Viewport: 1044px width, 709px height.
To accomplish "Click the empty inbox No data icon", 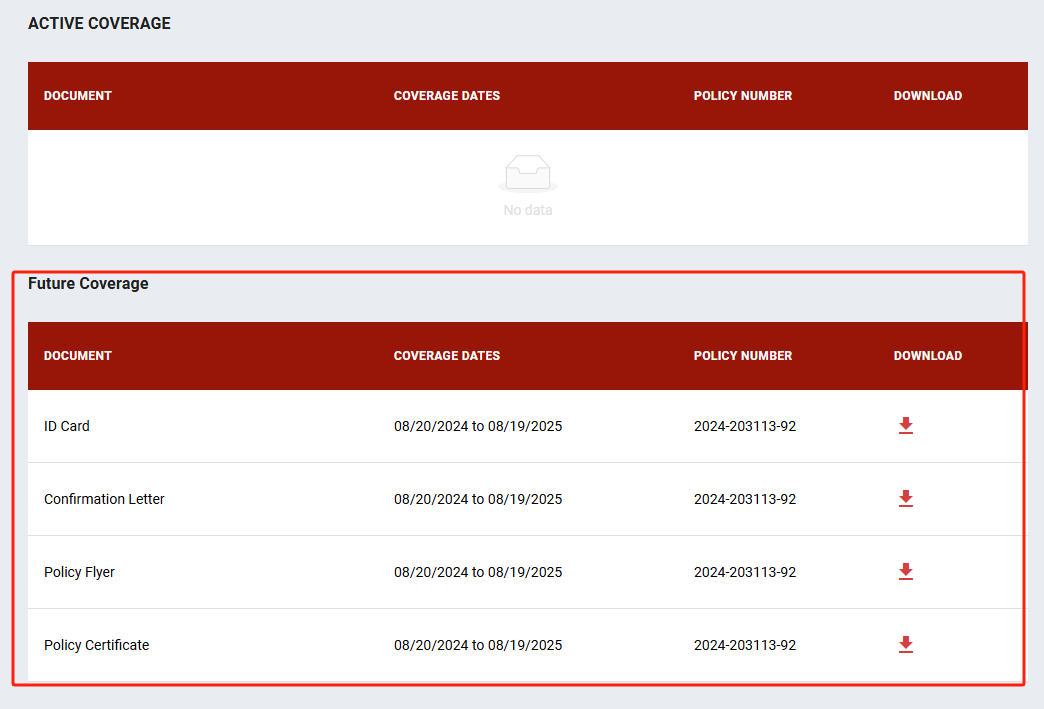I will coord(527,174).
